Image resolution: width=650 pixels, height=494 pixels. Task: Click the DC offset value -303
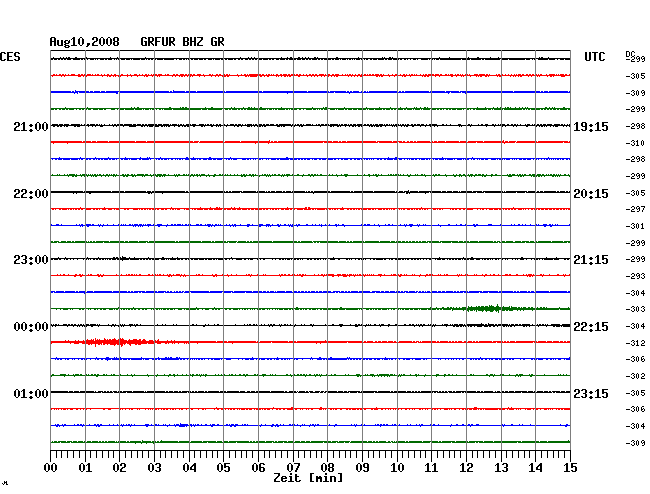click(635, 309)
